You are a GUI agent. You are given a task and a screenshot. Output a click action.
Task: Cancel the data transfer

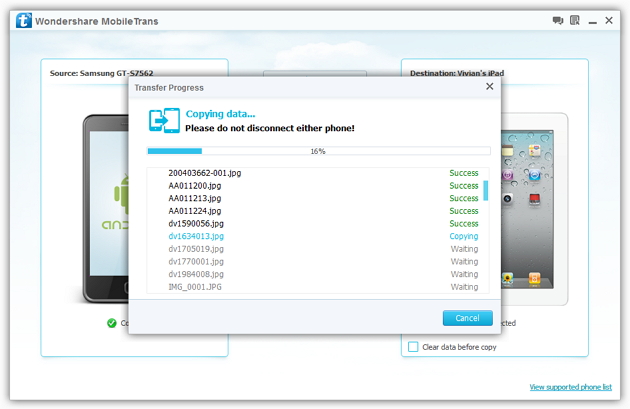[468, 318]
